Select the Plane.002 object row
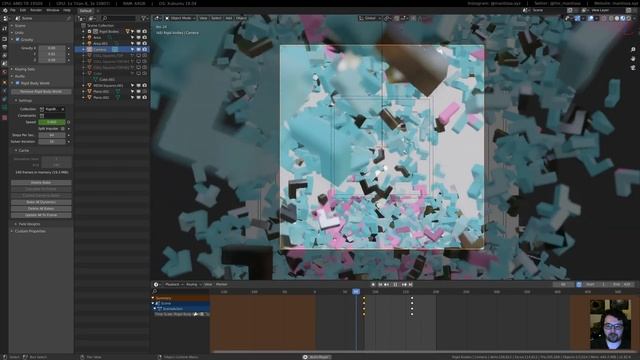This screenshot has height=360, width=640. pos(112,98)
